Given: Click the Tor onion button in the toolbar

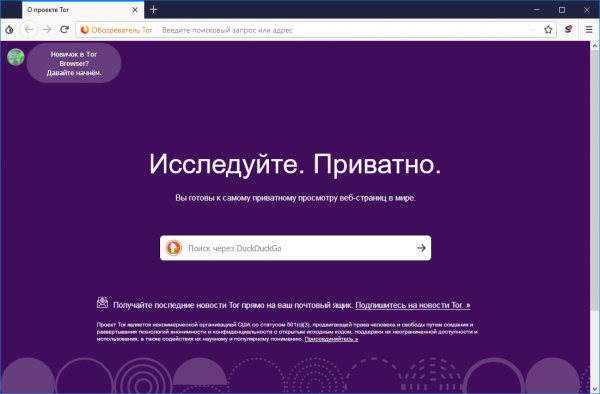Looking at the screenshot, I should tap(9, 29).
